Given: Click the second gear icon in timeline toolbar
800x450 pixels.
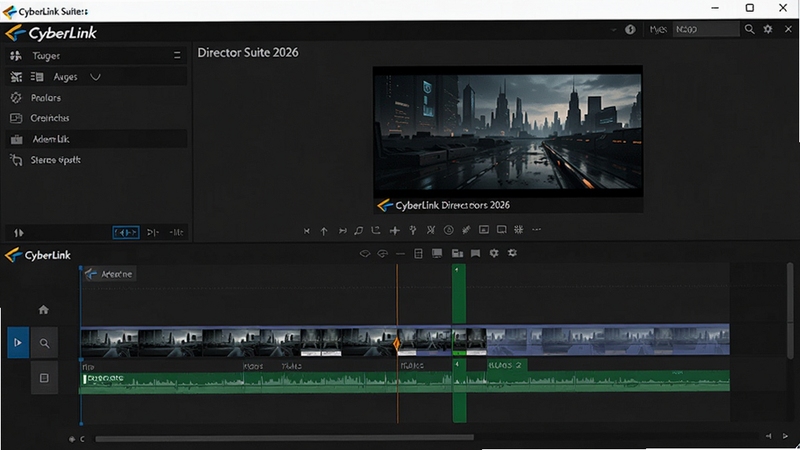Looking at the screenshot, I should coord(512,253).
